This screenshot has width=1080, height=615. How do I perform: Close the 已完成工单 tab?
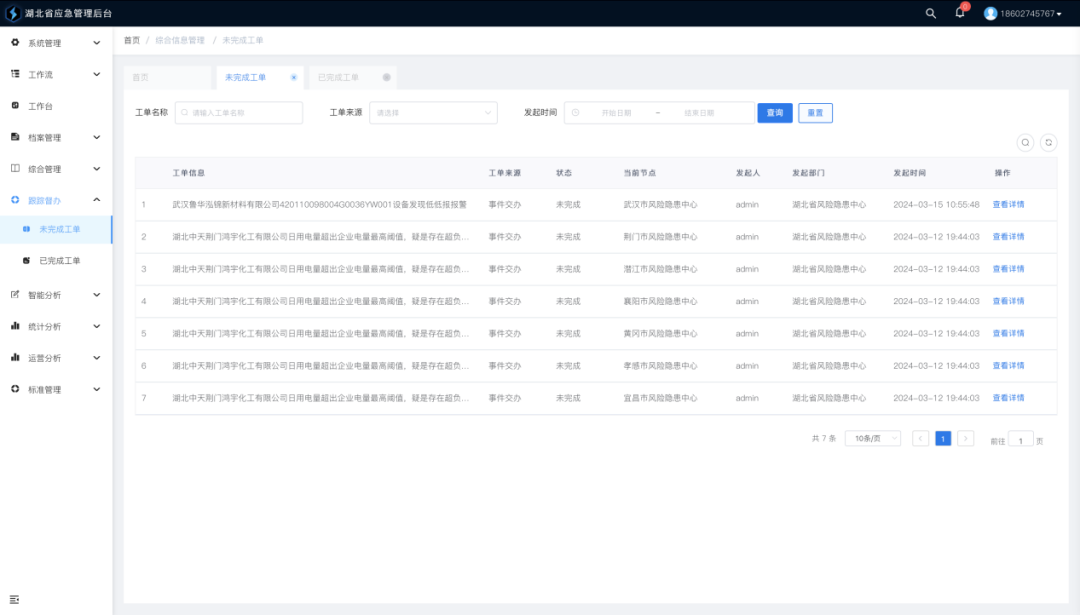click(386, 77)
